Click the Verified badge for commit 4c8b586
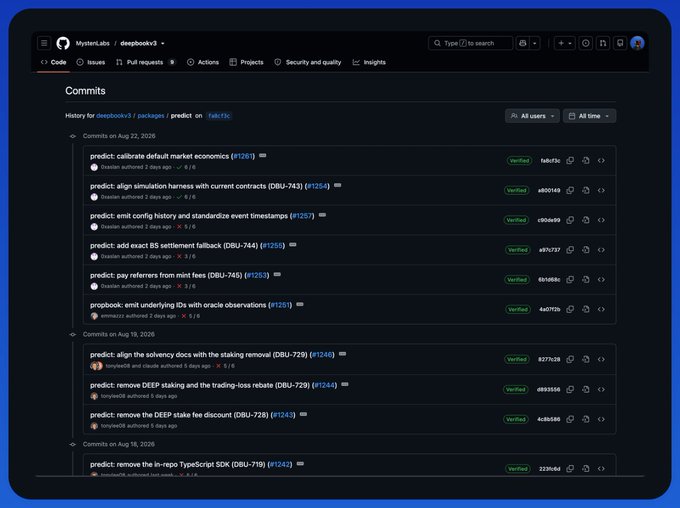 pos(516,419)
